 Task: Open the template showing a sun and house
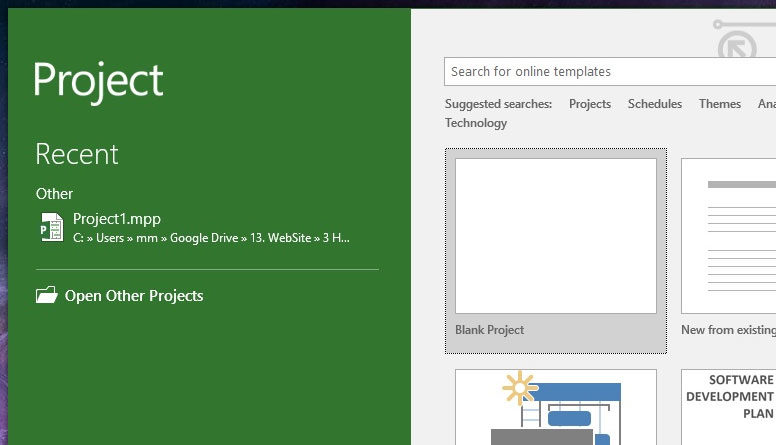point(556,407)
